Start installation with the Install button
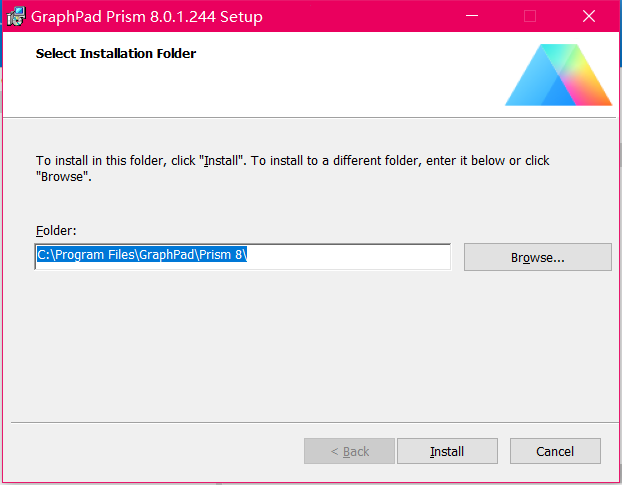 tap(447, 451)
